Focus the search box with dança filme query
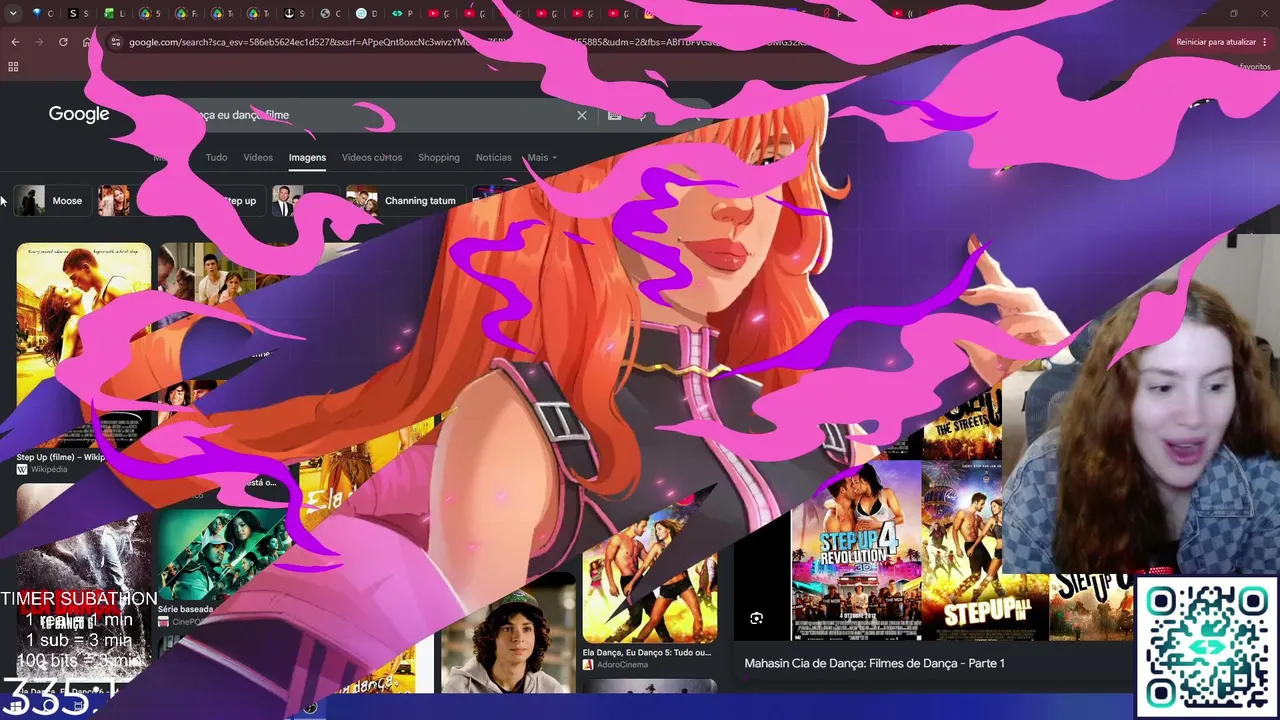 (380, 115)
